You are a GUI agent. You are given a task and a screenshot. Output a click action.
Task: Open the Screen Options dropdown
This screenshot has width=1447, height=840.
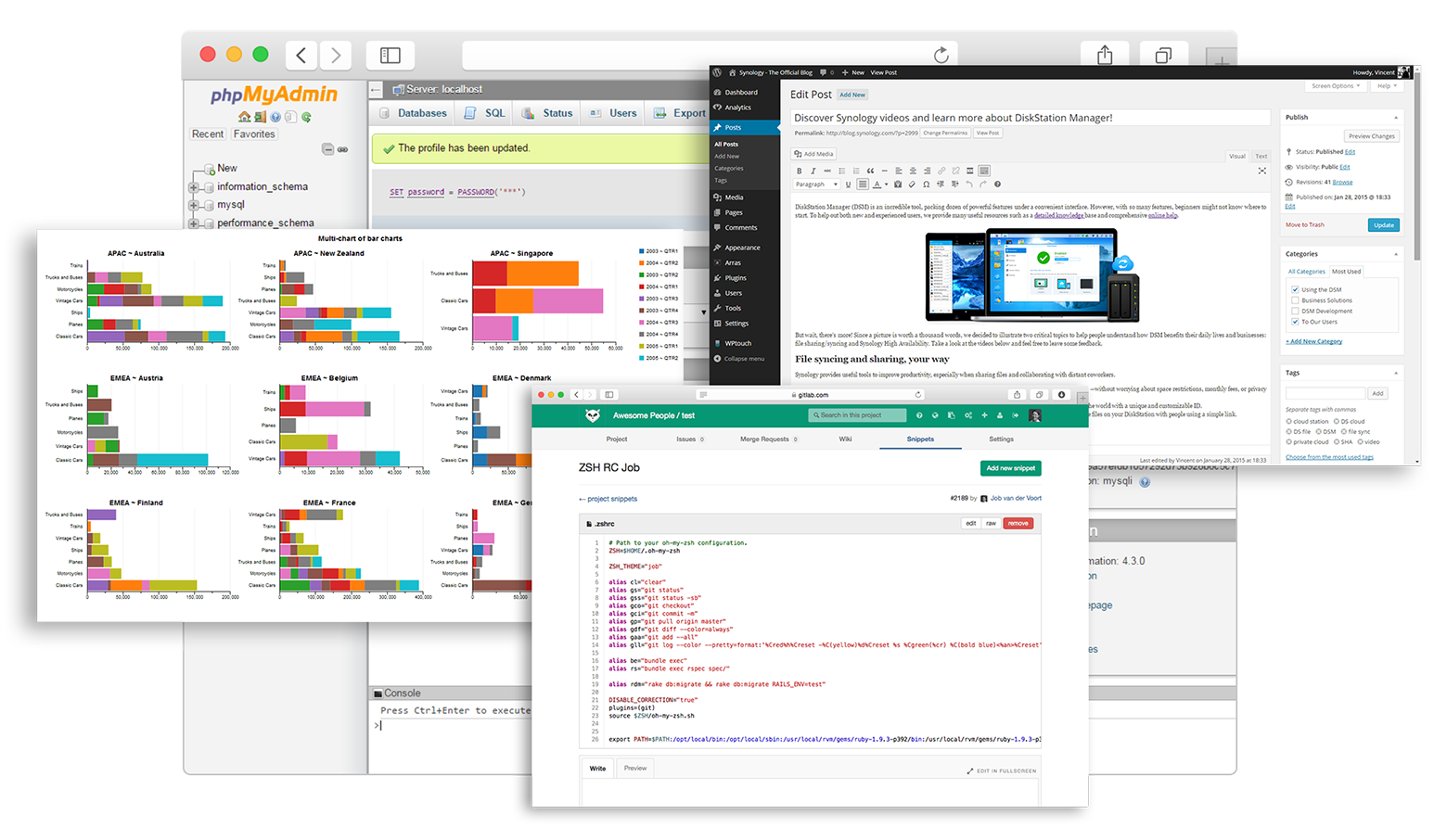(1336, 86)
